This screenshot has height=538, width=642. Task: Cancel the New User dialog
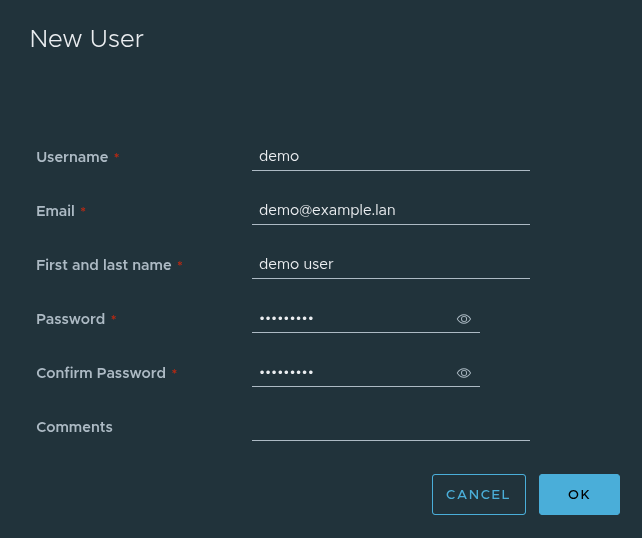click(478, 494)
